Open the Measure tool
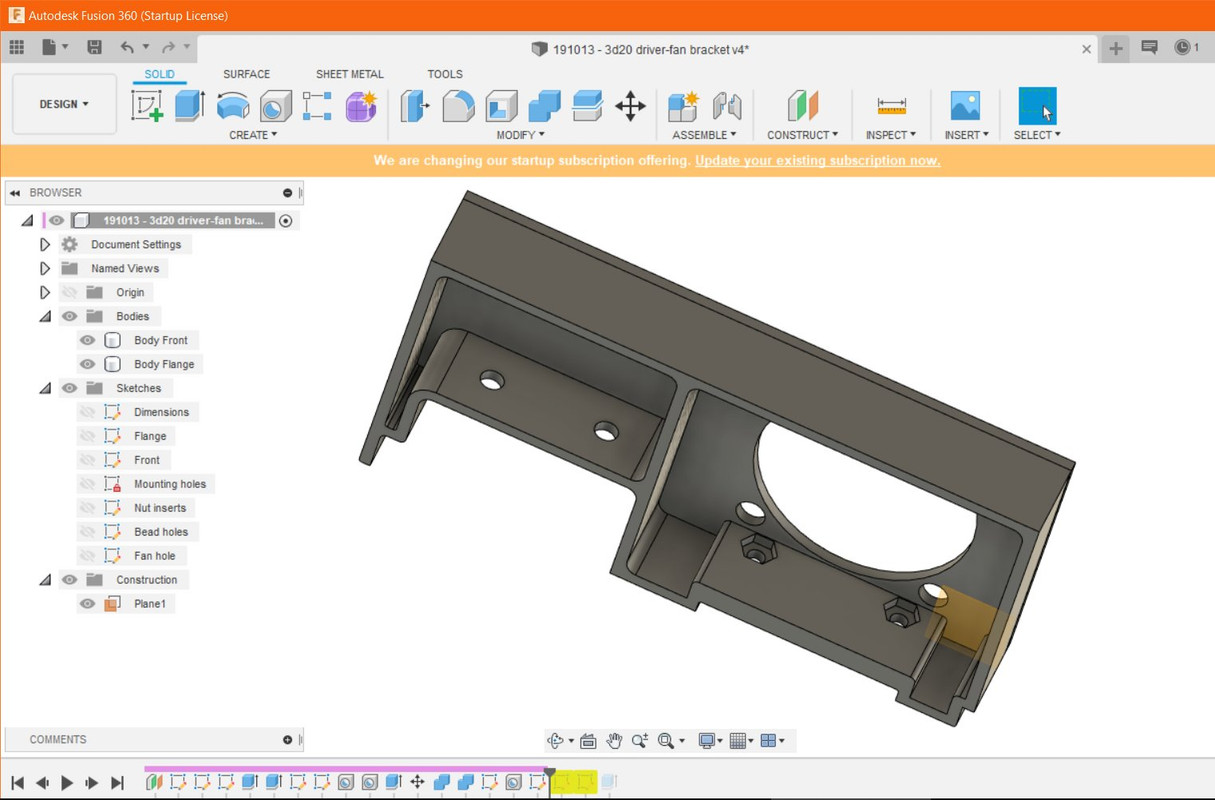The height and width of the screenshot is (800, 1215). pyautogui.click(x=891, y=106)
